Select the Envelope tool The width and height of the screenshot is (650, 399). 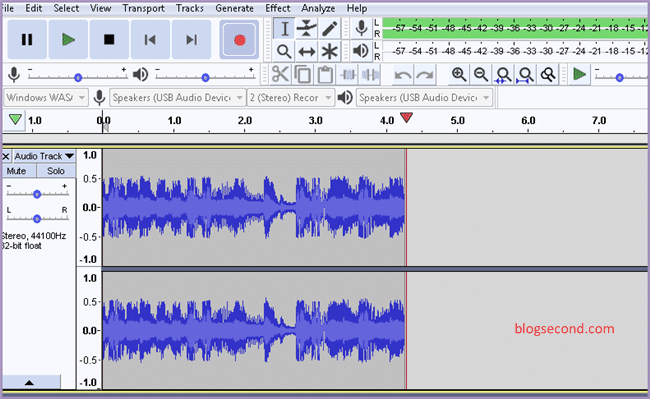coord(307,29)
